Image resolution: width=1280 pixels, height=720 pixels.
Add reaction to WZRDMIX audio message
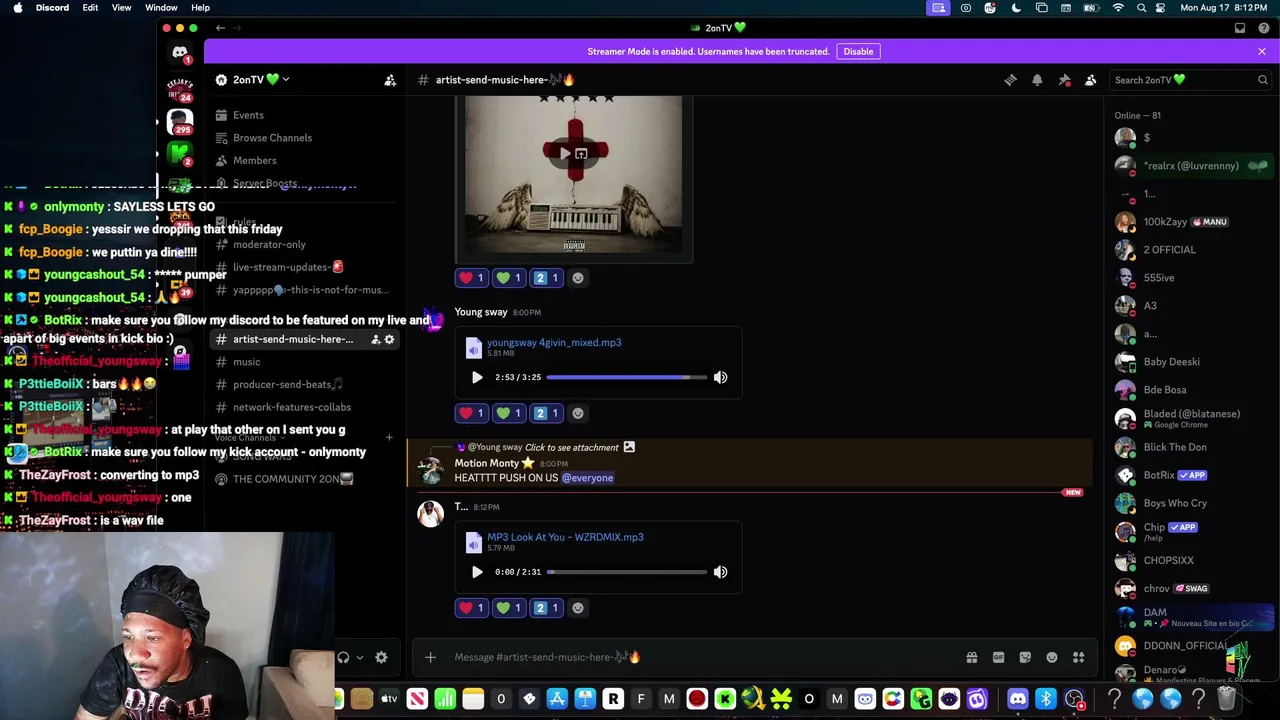point(578,608)
